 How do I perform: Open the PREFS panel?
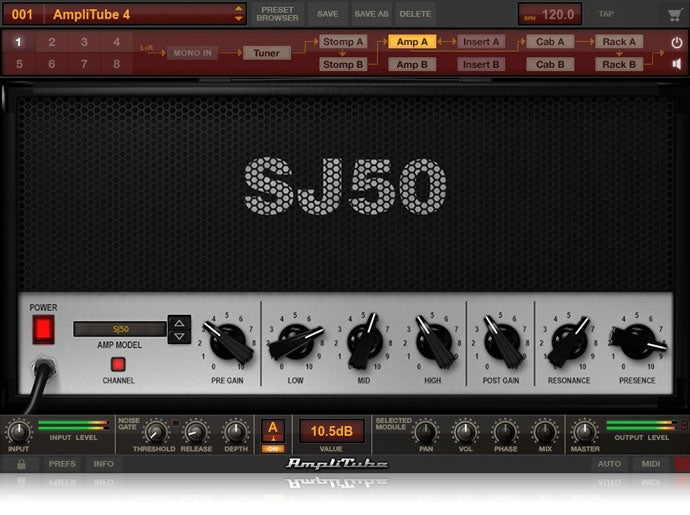coord(62,464)
